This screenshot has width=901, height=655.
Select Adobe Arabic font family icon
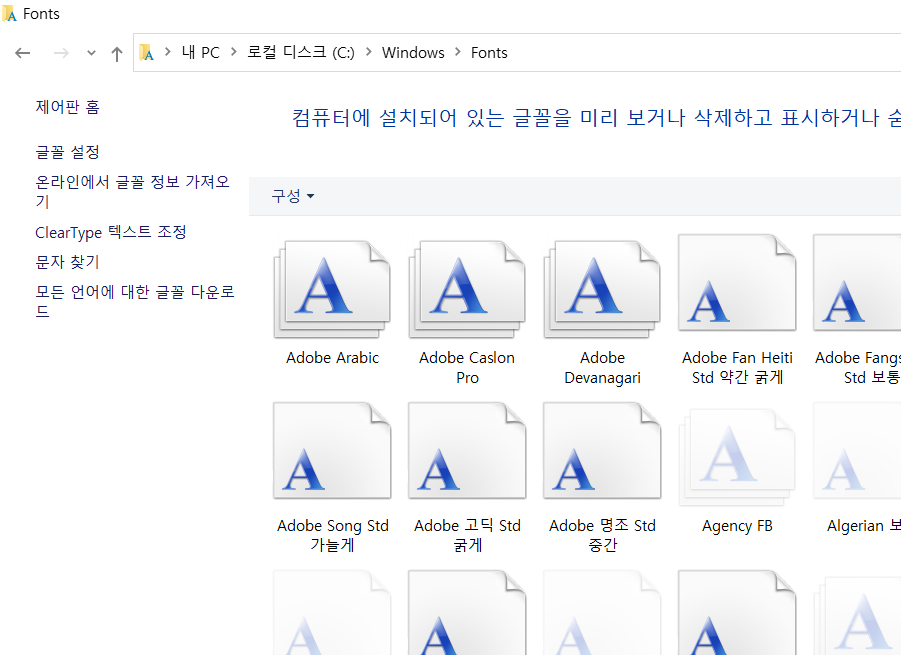332,289
